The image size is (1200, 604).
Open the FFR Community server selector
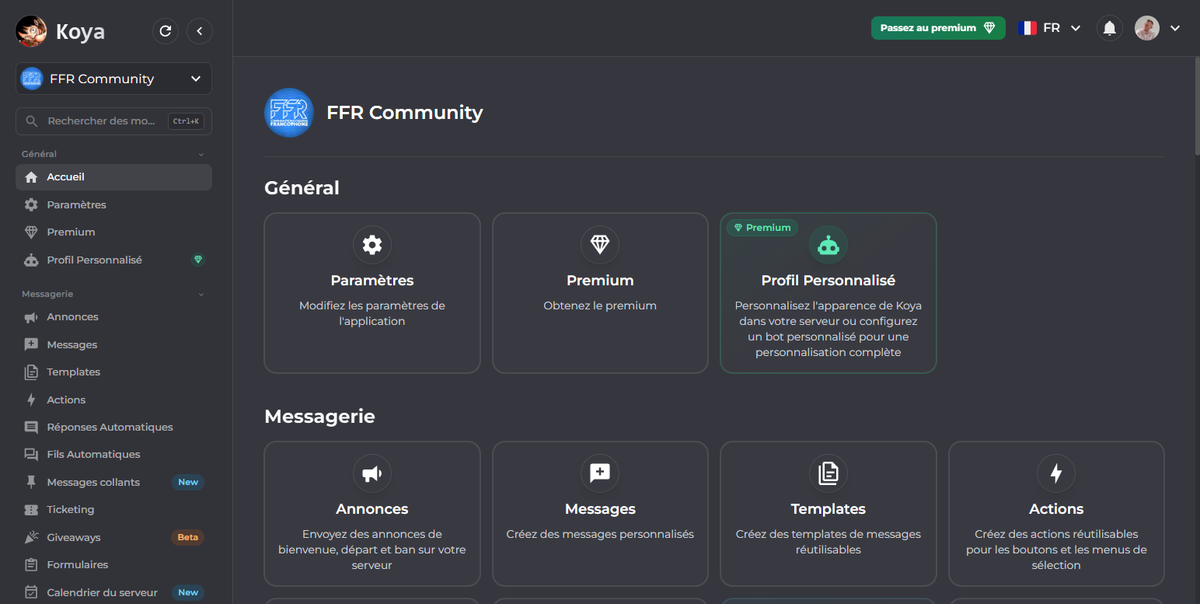click(114, 79)
